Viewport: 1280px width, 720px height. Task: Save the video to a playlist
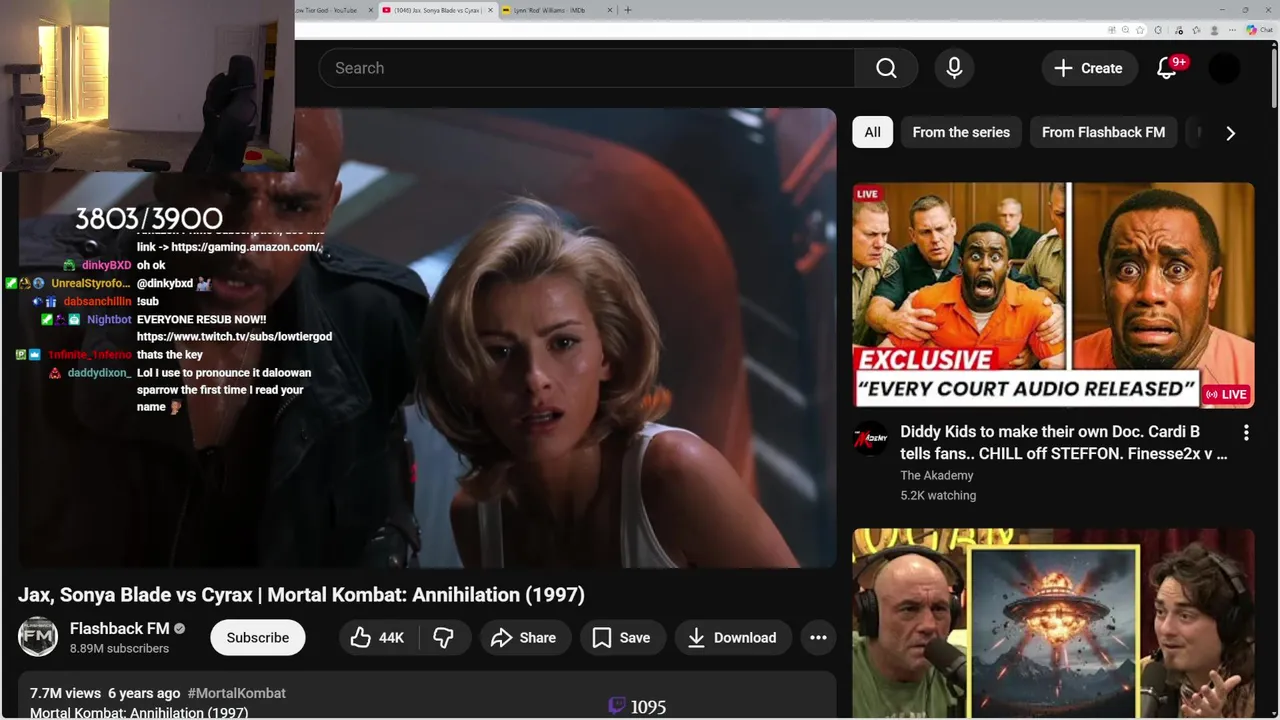coord(622,637)
